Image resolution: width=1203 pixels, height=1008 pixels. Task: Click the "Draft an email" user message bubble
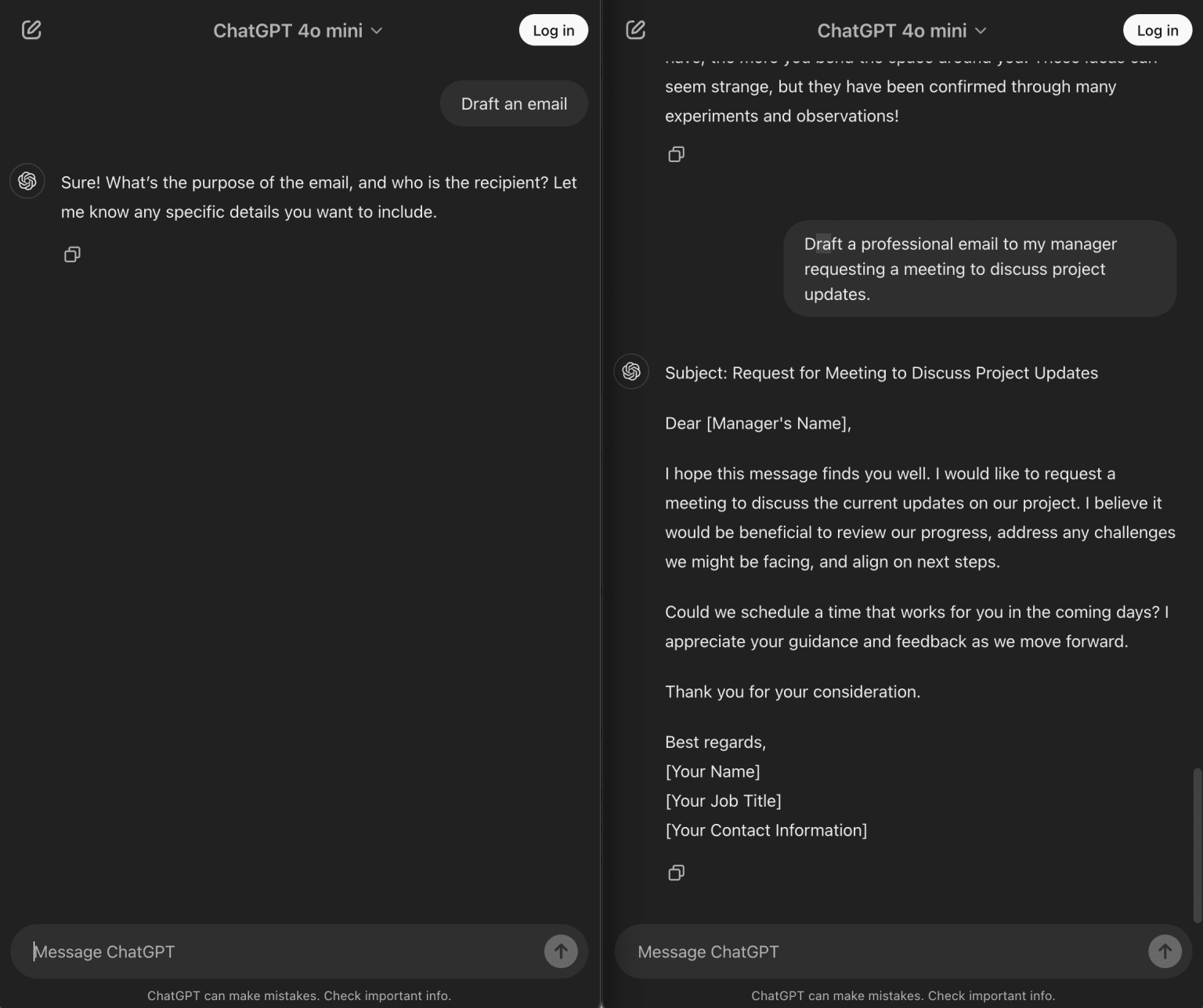coord(514,104)
